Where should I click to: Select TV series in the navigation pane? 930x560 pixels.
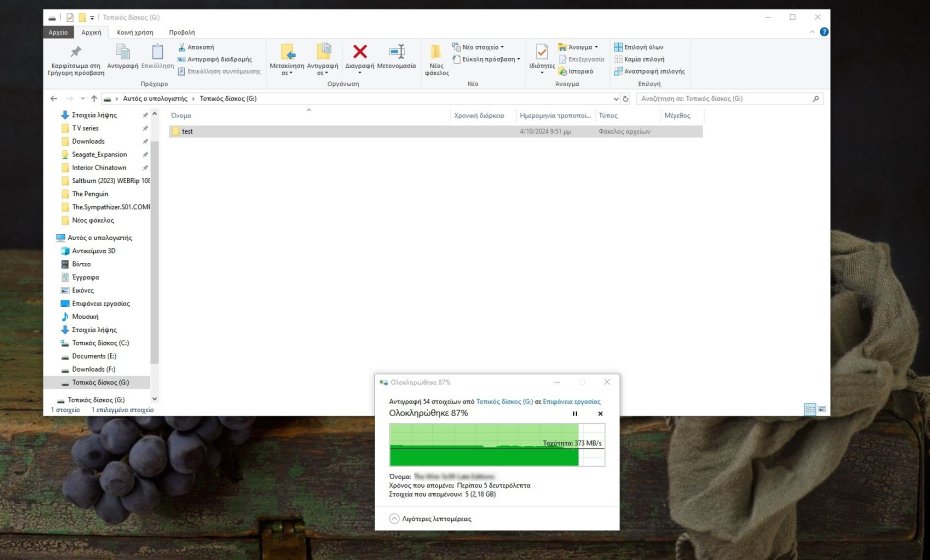(x=85, y=128)
